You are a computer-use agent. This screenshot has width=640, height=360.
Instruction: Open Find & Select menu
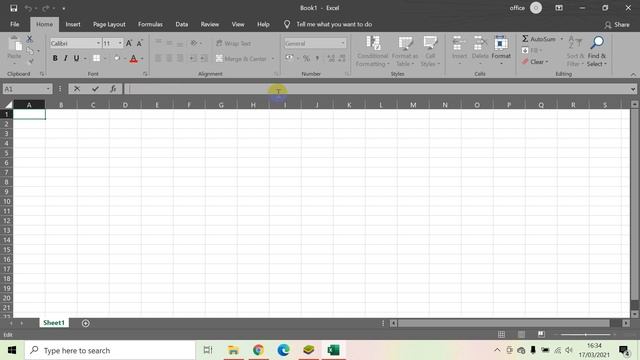pos(597,51)
